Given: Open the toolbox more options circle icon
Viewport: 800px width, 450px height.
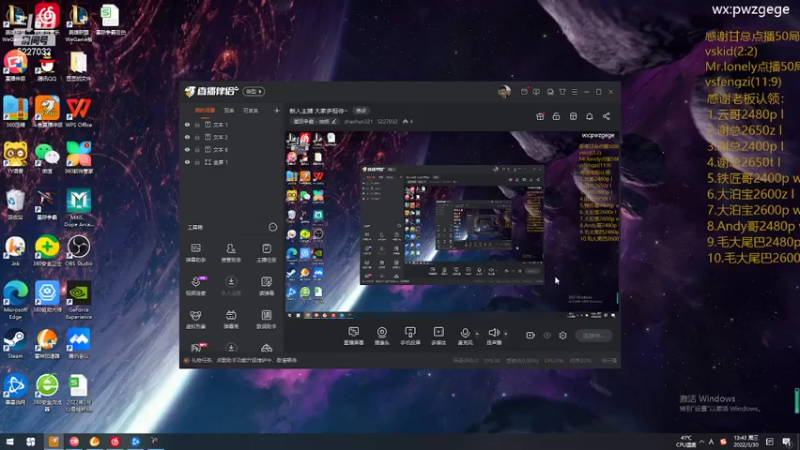Looking at the screenshot, I should click(x=273, y=227).
